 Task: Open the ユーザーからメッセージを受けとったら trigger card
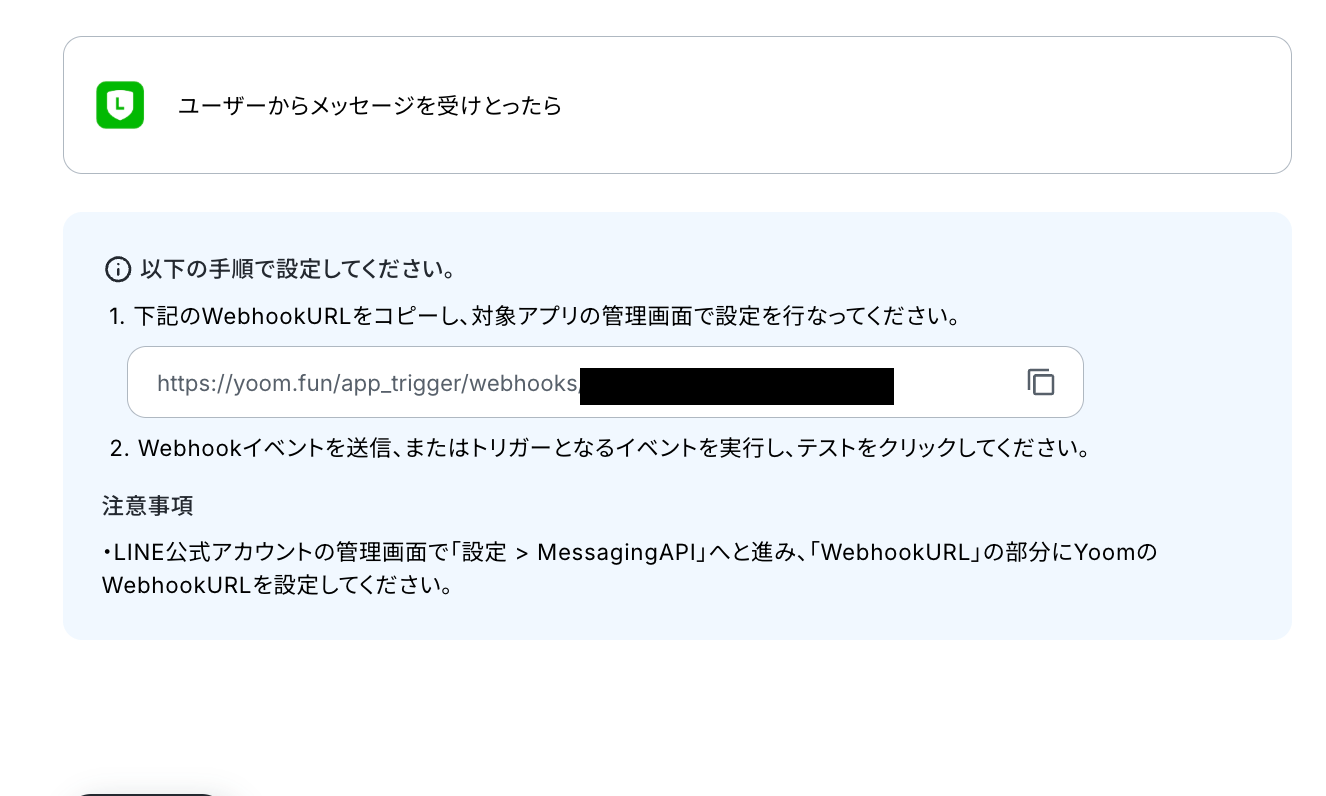tap(677, 105)
